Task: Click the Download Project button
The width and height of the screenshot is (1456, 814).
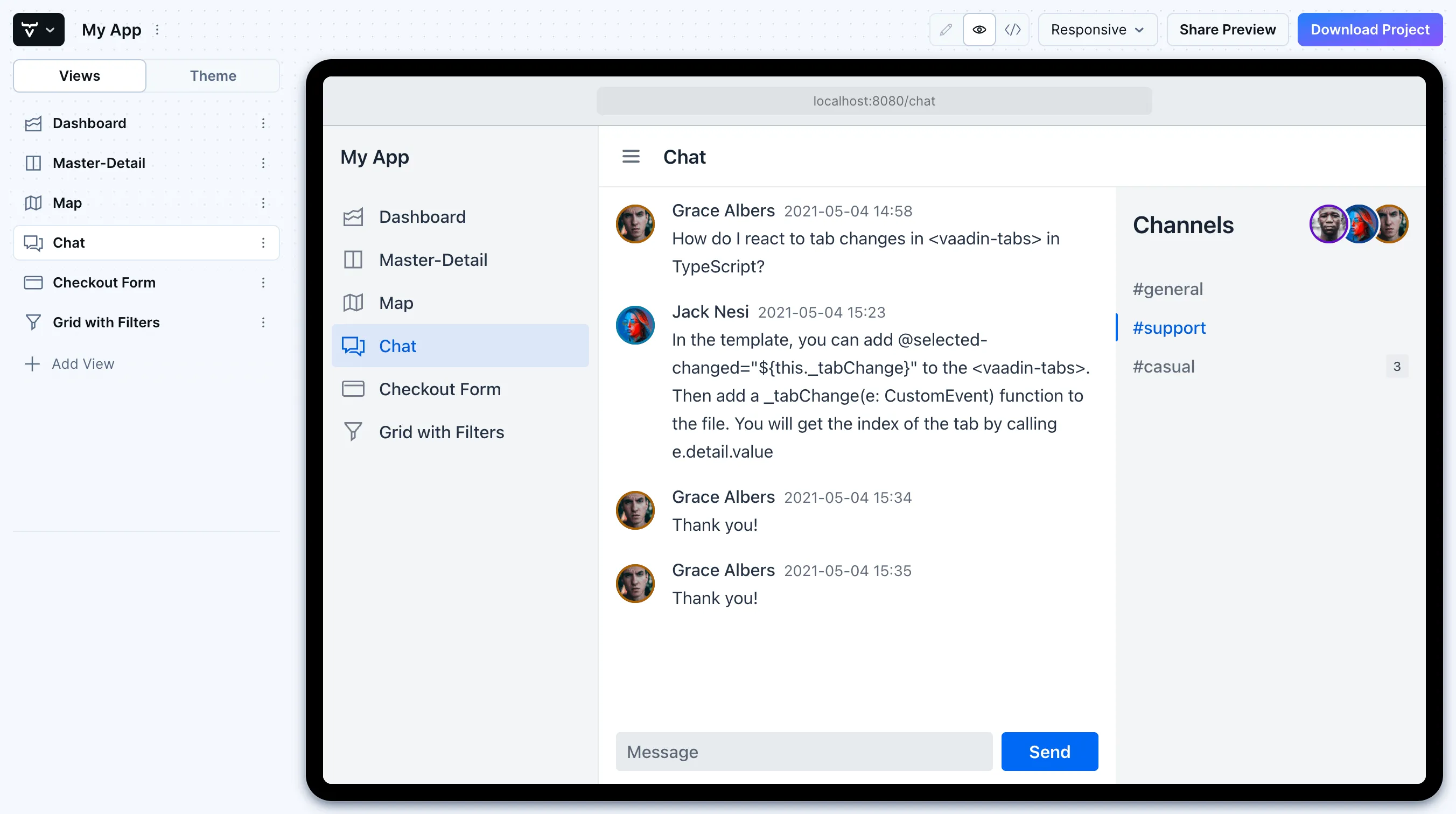Action: [1370, 30]
